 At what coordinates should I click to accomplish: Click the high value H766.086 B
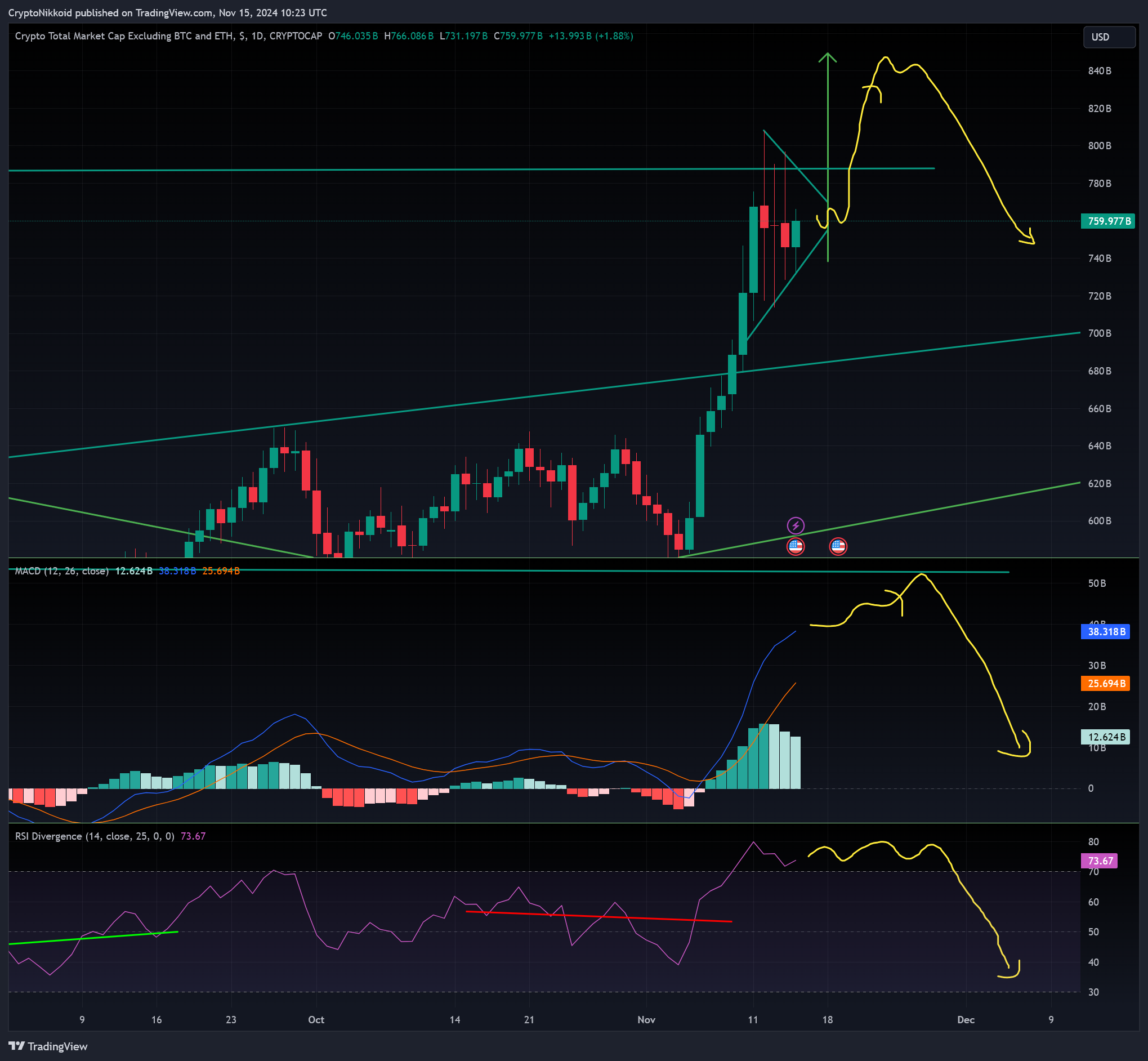pos(409,36)
